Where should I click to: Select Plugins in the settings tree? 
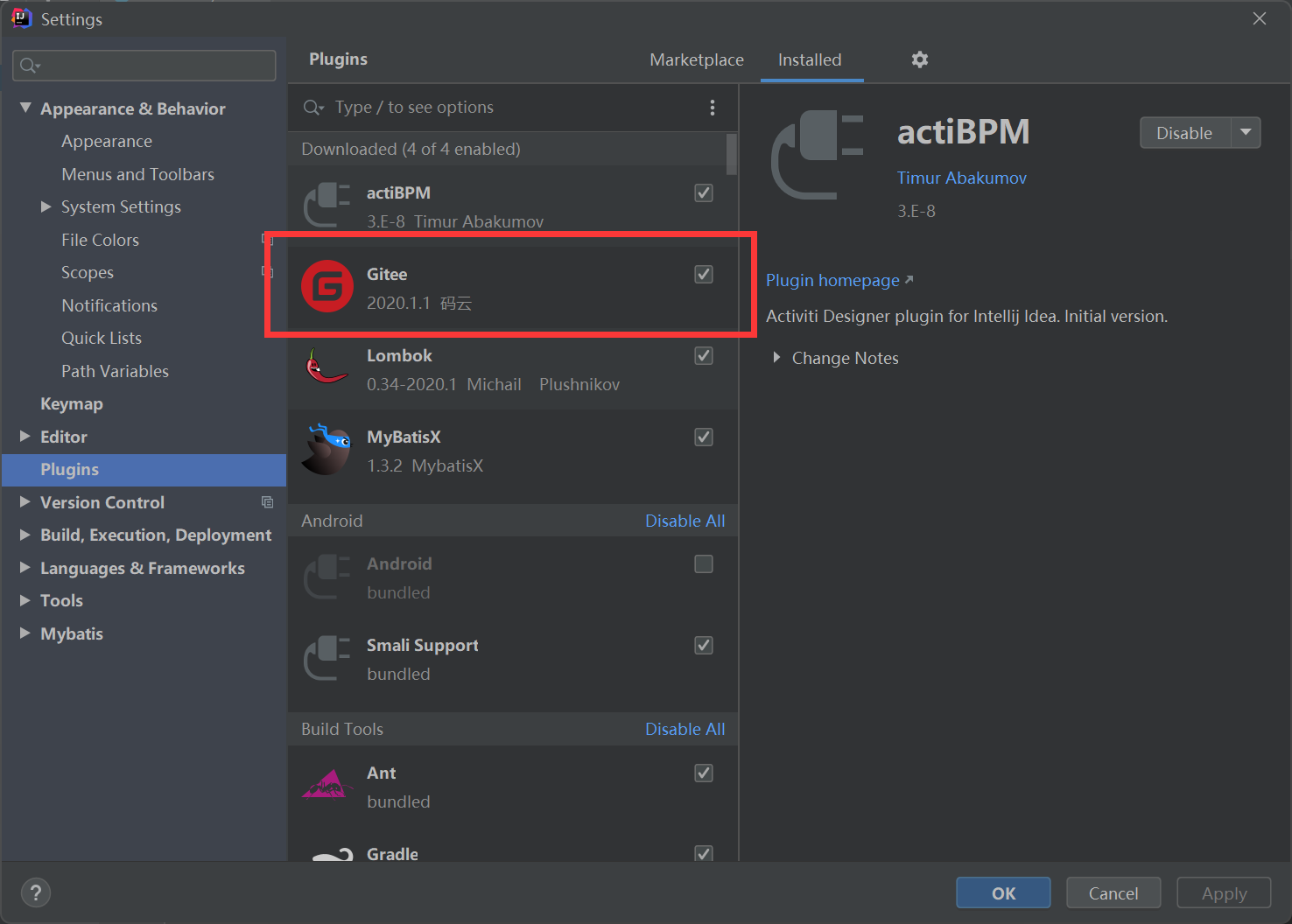click(144, 470)
